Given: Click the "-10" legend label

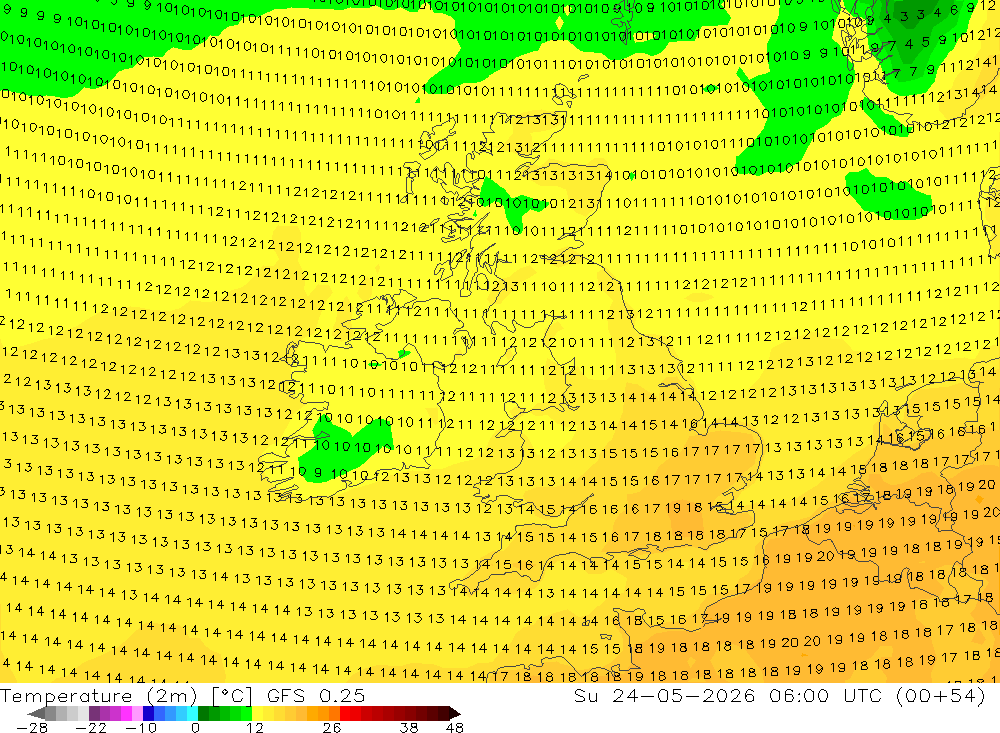Looking at the screenshot, I should [141, 728].
